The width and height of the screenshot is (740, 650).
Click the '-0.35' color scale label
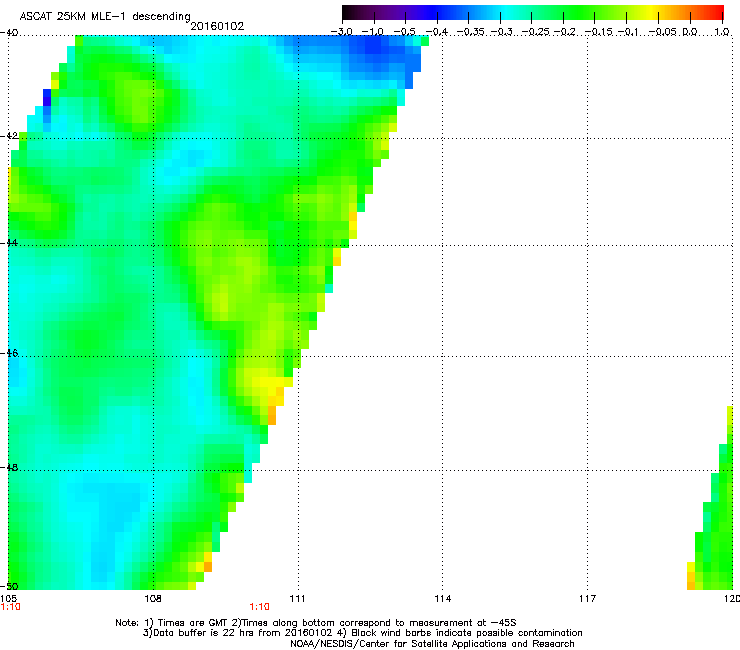(471, 32)
